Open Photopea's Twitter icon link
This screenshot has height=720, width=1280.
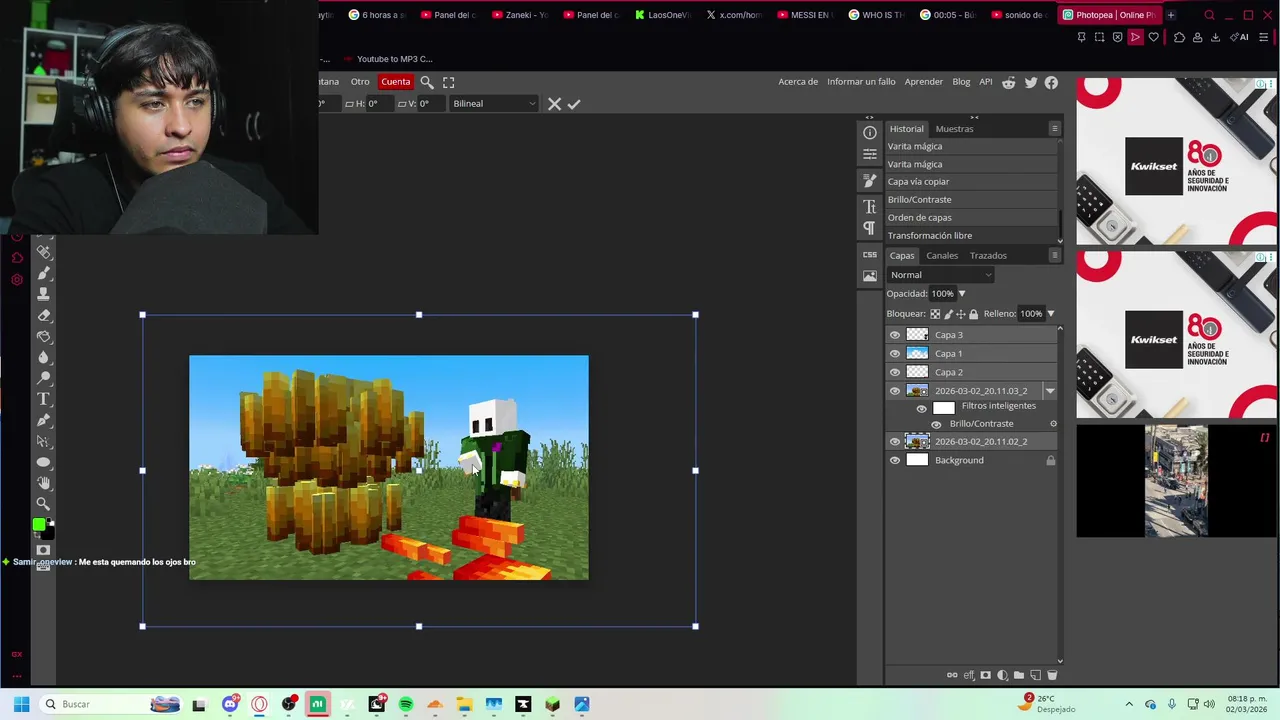pyautogui.click(x=1031, y=83)
